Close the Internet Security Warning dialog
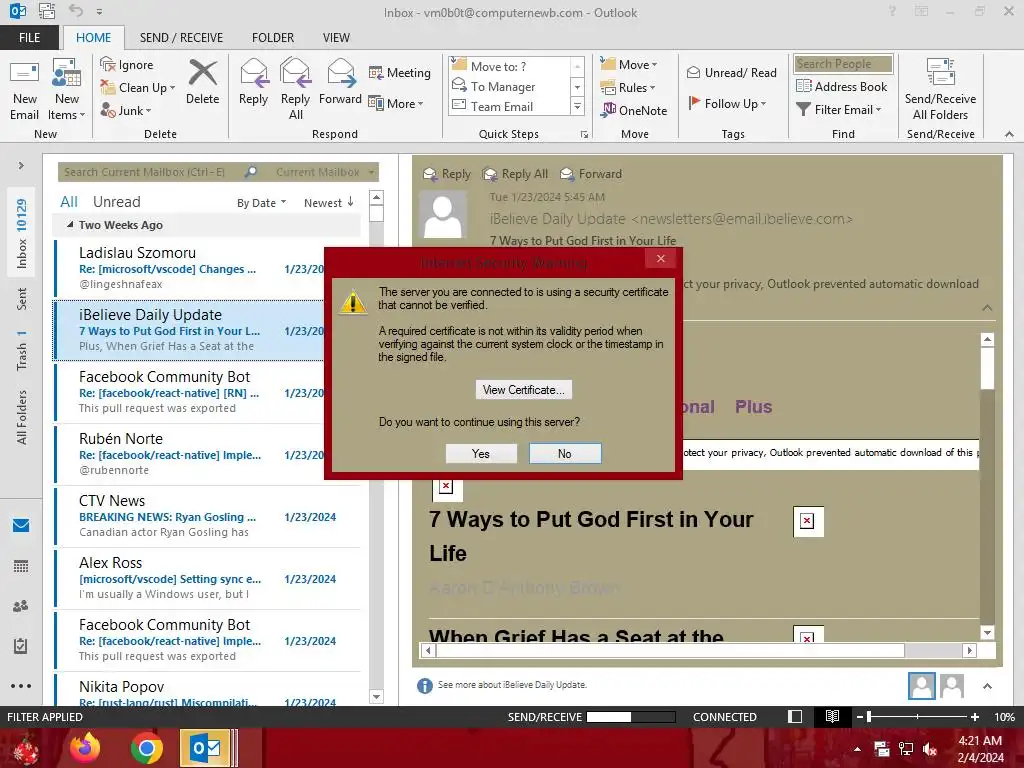1024x768 pixels. point(661,259)
